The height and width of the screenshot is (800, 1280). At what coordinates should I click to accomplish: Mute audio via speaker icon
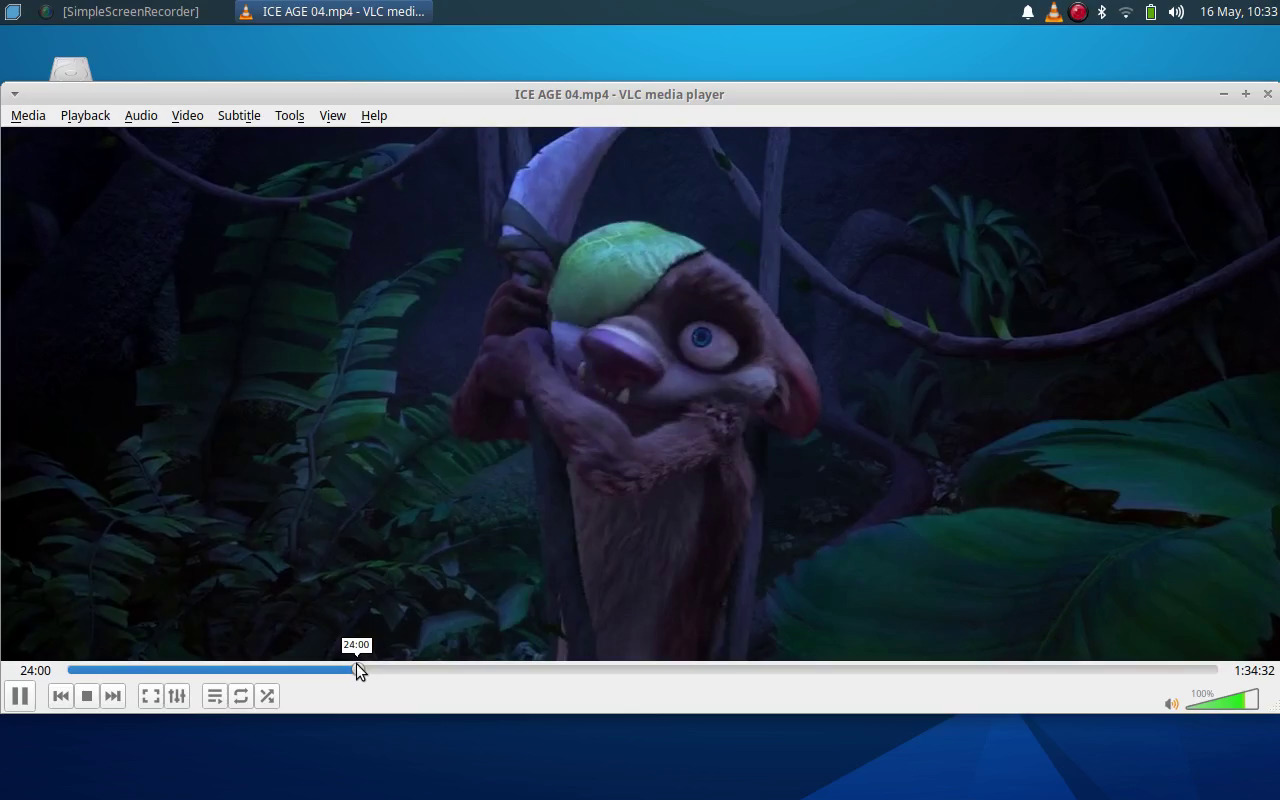1172,704
